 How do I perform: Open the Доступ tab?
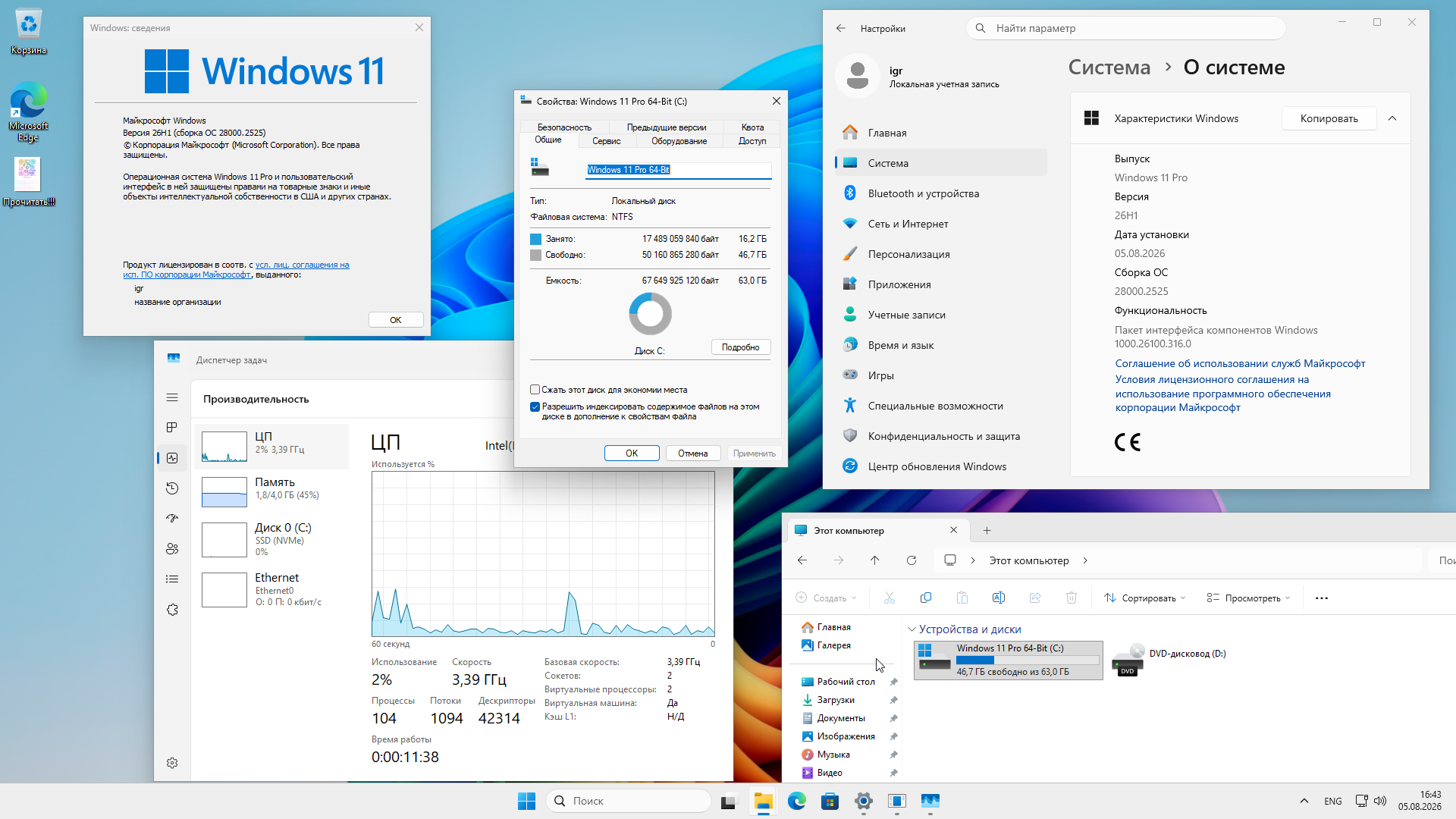pyautogui.click(x=752, y=141)
